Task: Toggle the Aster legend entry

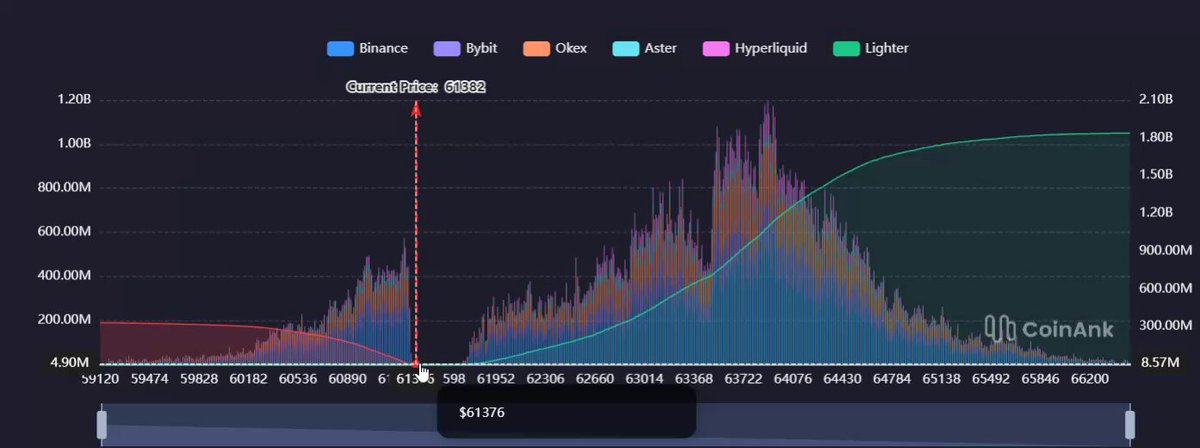Action: 645,48
